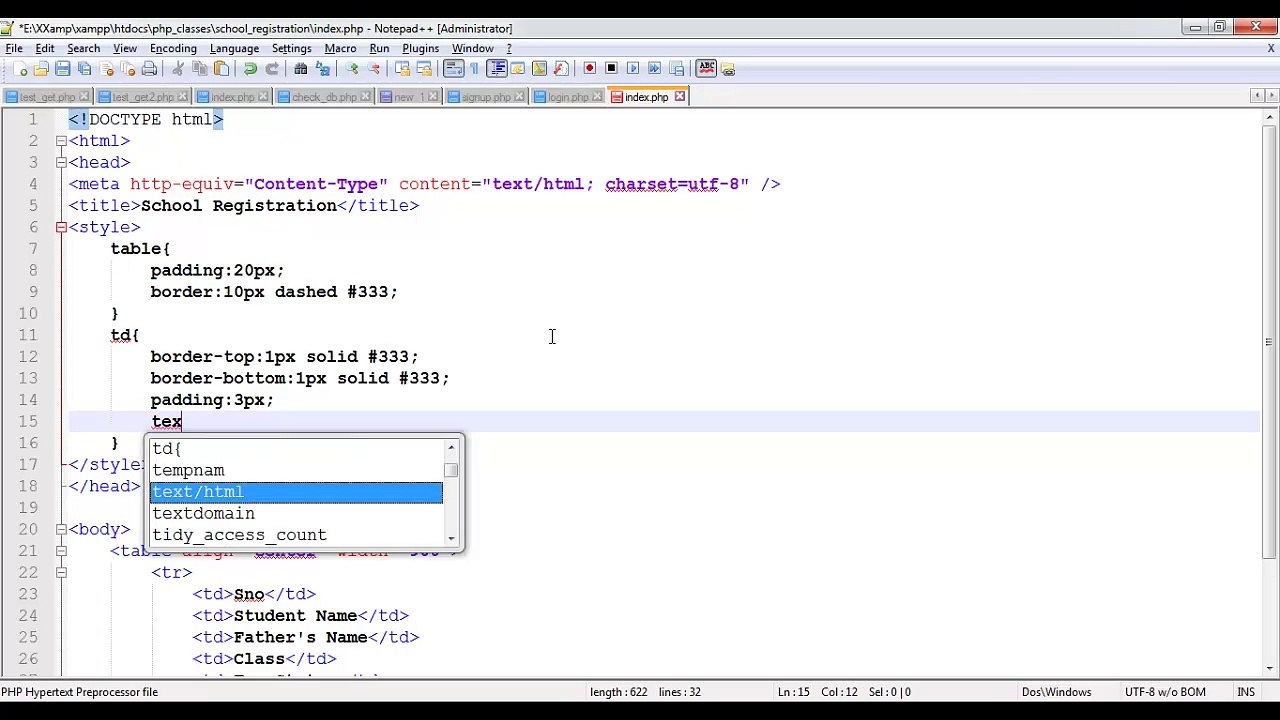The width and height of the screenshot is (1280, 720).
Task: Toggle indent guide toolbar button
Action: tap(497, 69)
